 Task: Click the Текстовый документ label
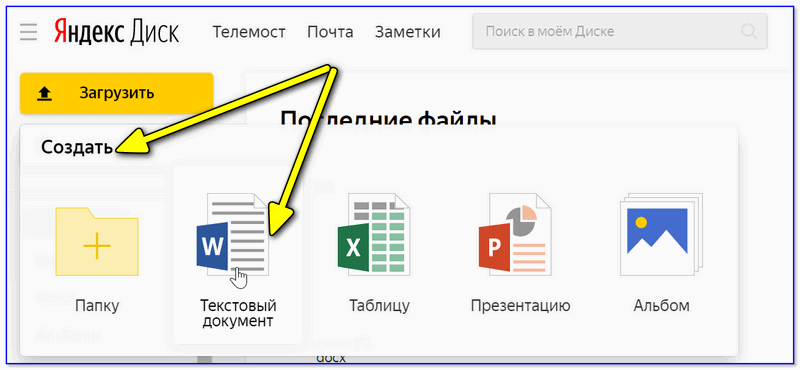[x=238, y=313]
